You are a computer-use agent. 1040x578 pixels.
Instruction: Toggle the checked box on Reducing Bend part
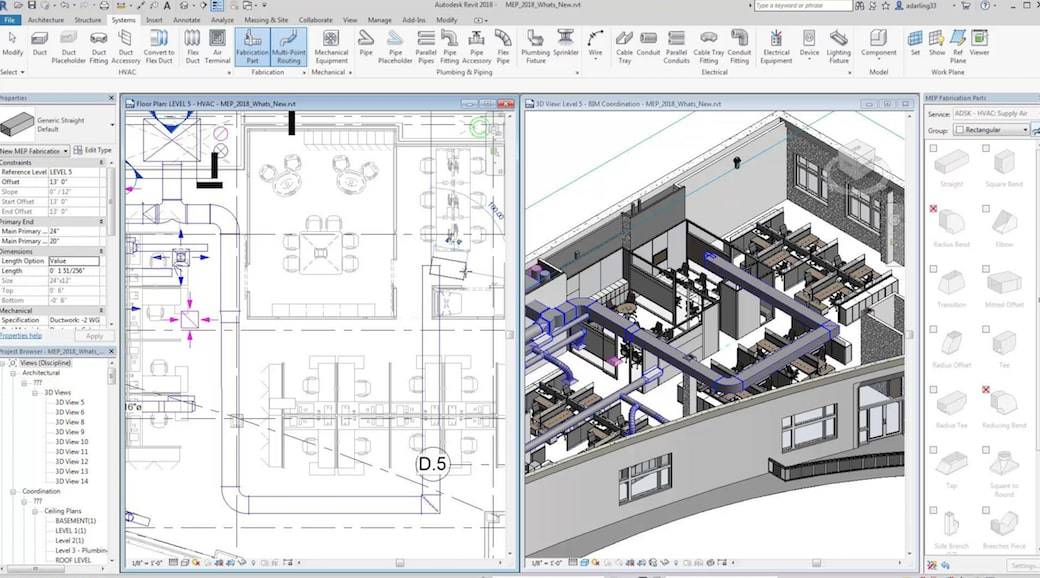coord(986,390)
